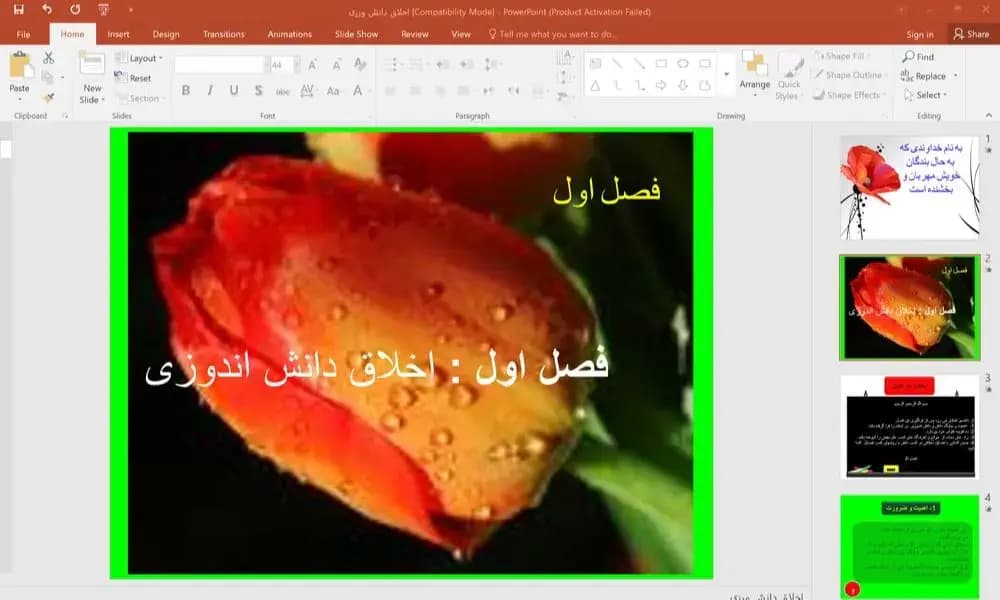This screenshot has width=1000, height=600.
Task: Toggle Text Shadow (S) formatting
Action: 258,91
